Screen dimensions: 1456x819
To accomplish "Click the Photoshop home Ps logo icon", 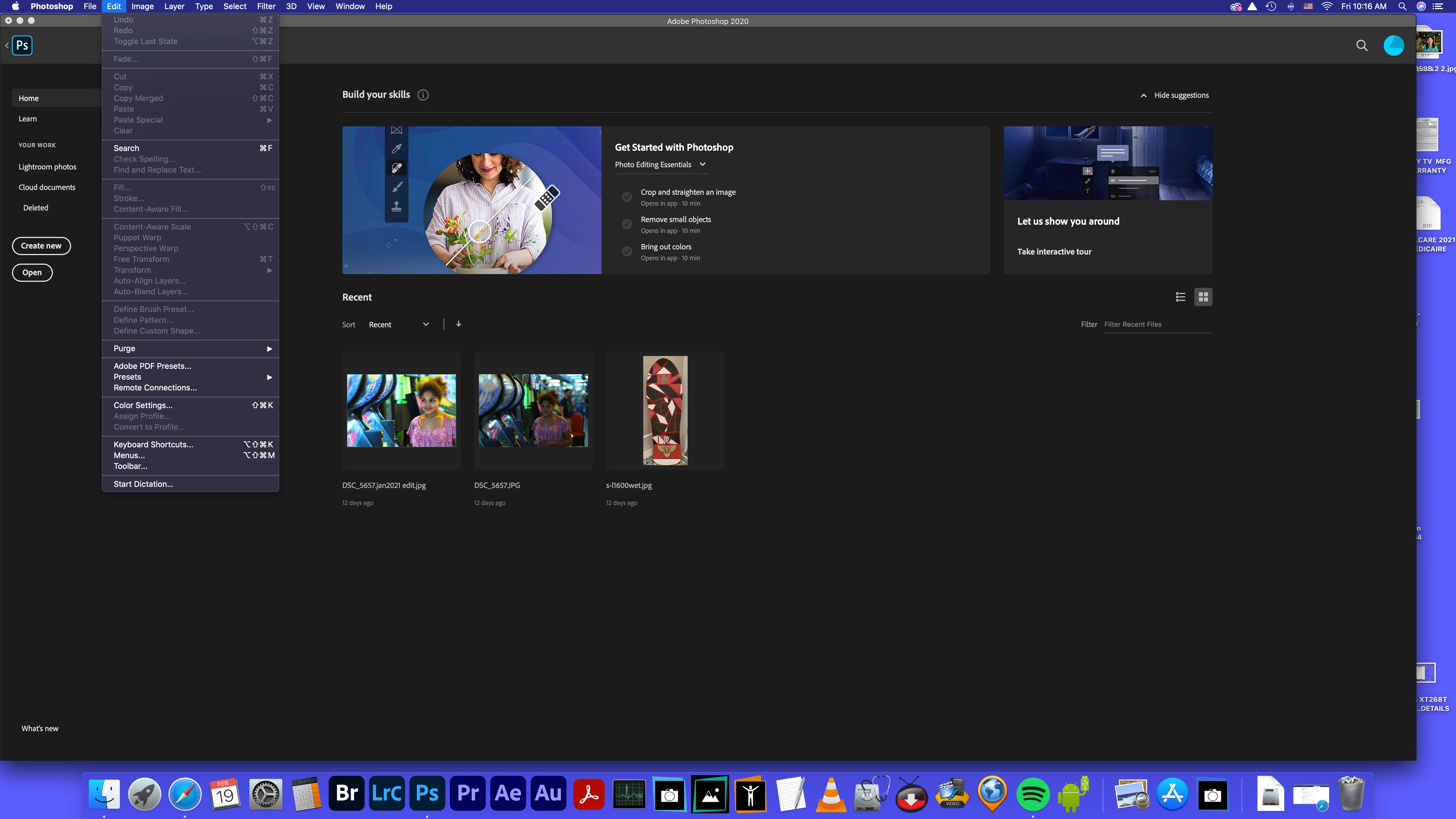I will (22, 45).
